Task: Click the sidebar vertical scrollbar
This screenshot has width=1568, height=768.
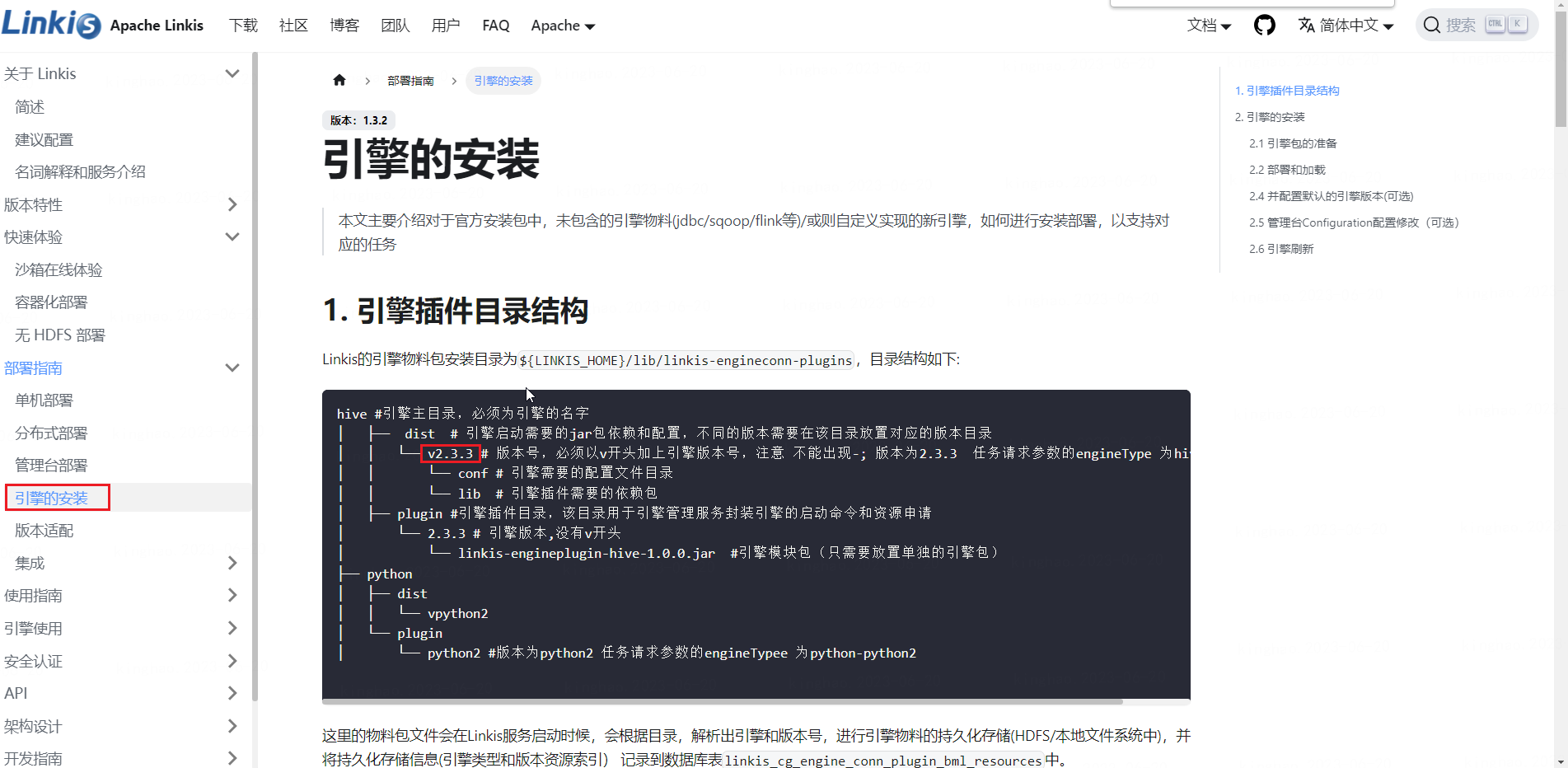Action: [255, 375]
